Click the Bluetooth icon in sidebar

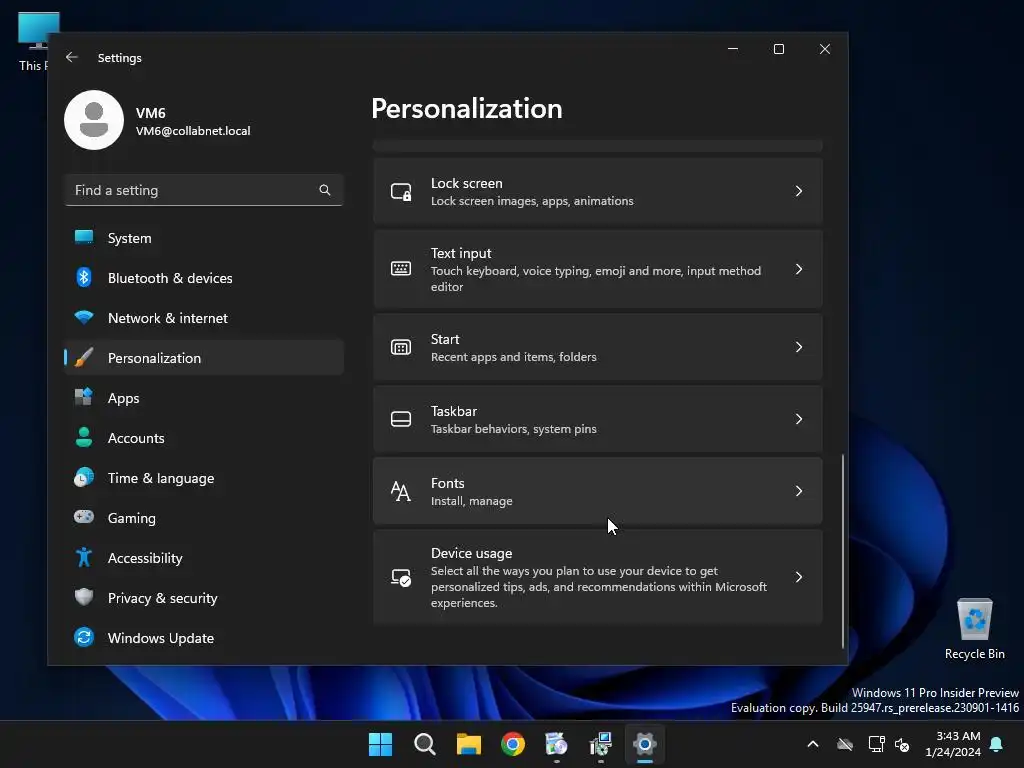[84, 278]
